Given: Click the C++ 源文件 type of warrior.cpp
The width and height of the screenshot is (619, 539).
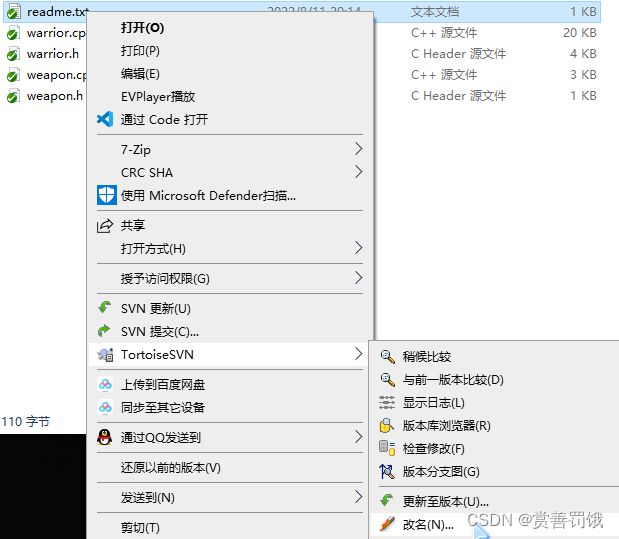Looking at the screenshot, I should [444, 33].
